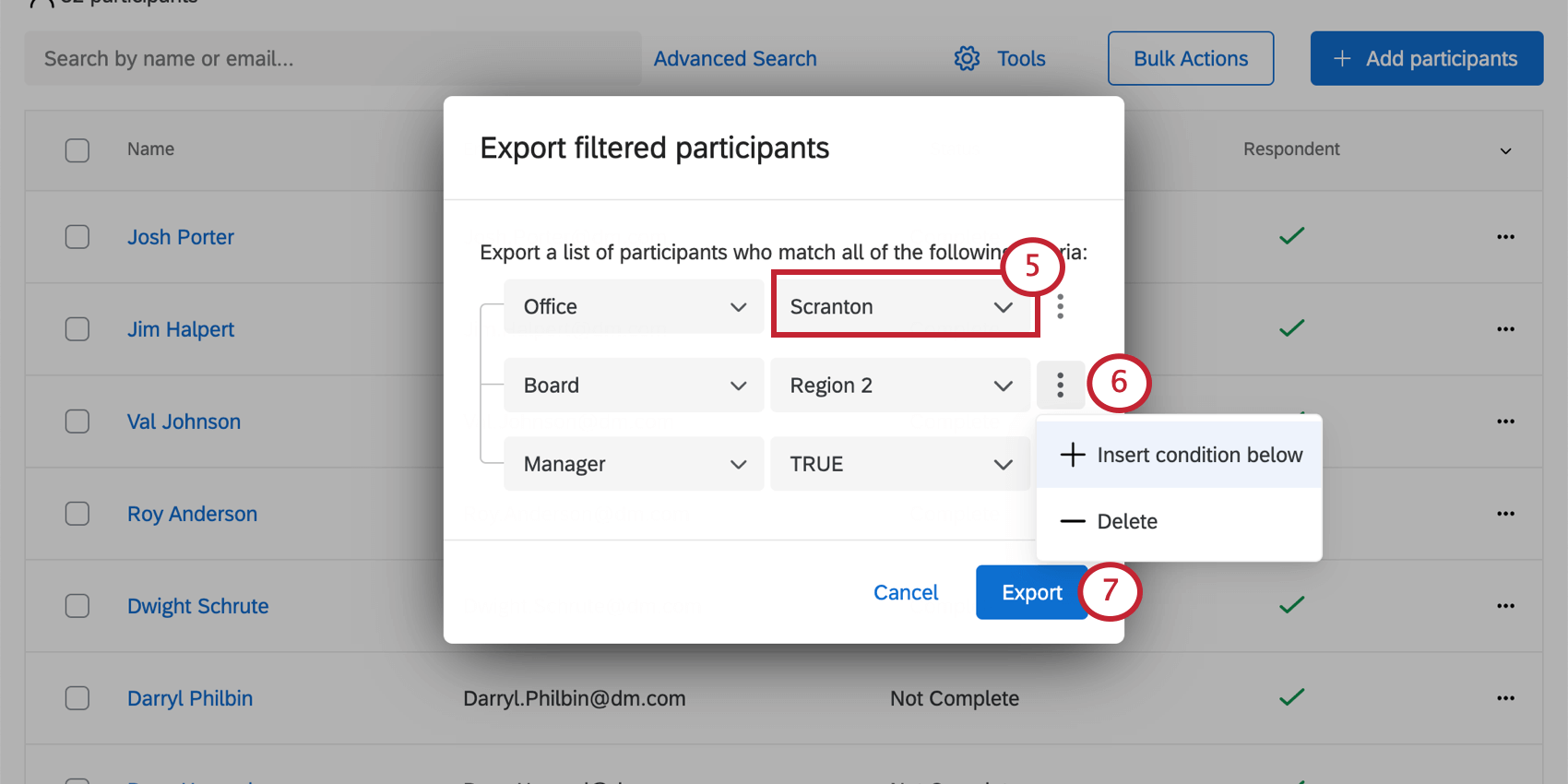
Task: Open Advanced Search
Action: coord(735,58)
